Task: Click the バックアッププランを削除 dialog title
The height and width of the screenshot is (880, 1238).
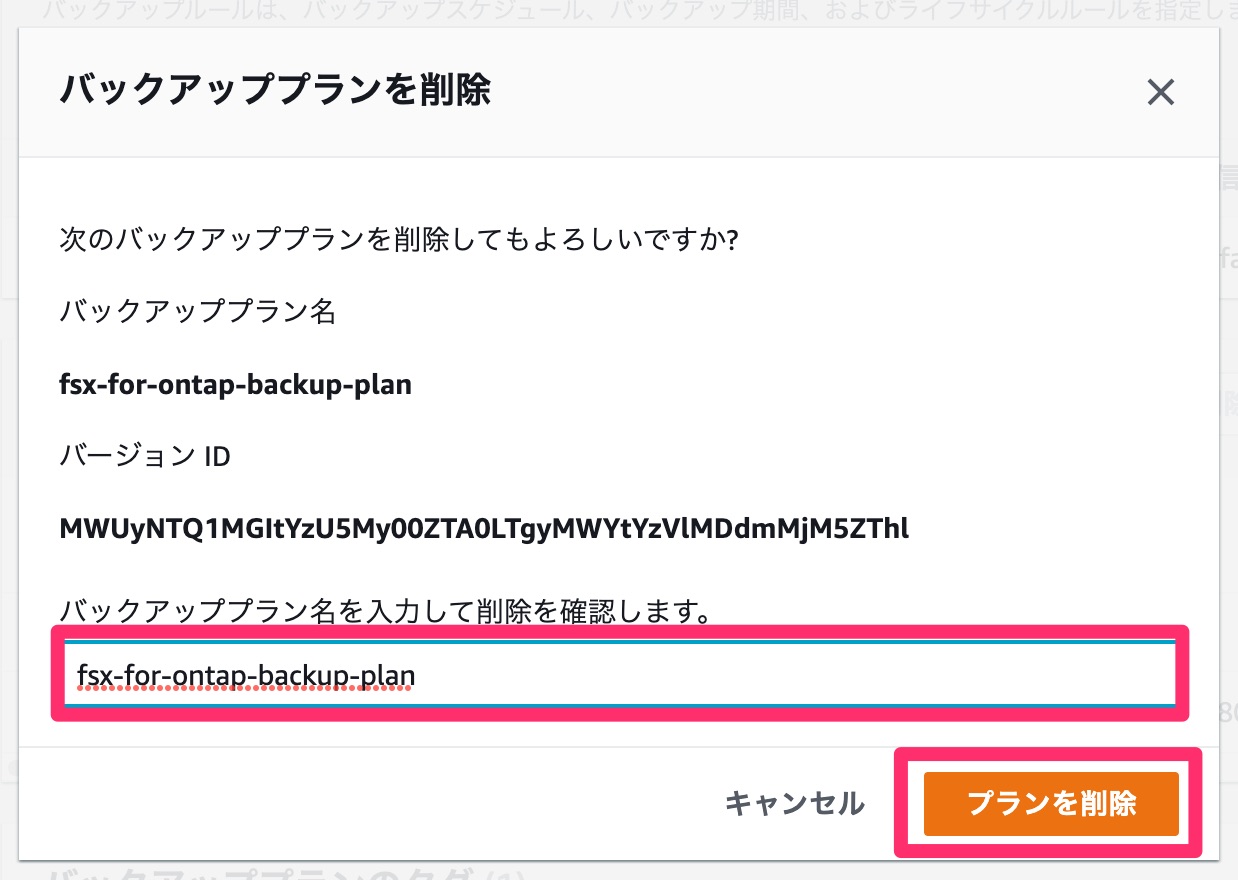Action: (x=275, y=90)
